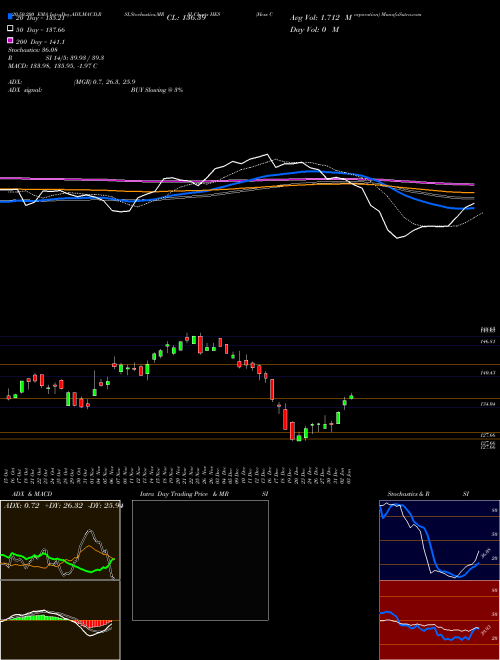The image size is (500, 660).
Task: Click the white 50 Day legend swatch
Action: click(x=10, y=29)
